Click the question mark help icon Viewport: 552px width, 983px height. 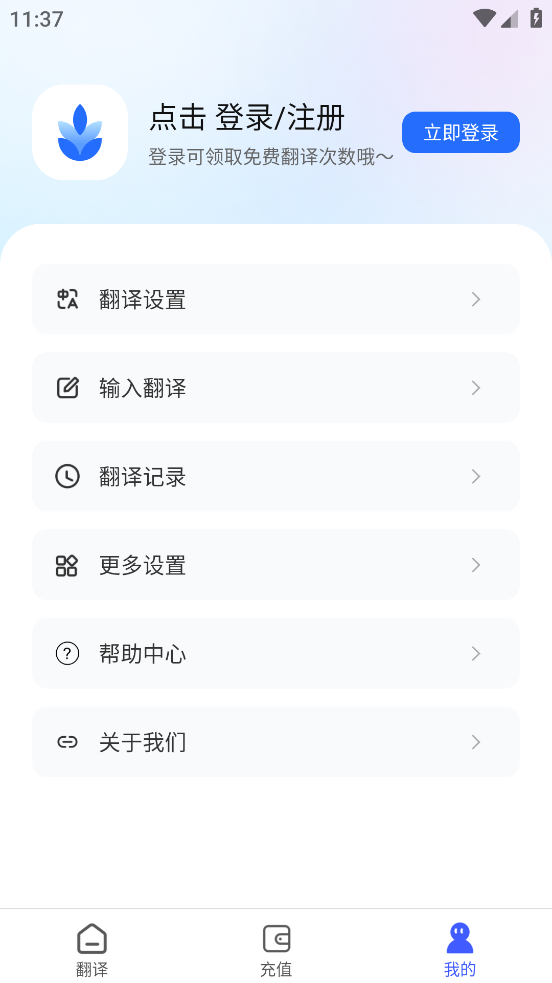tap(67, 654)
